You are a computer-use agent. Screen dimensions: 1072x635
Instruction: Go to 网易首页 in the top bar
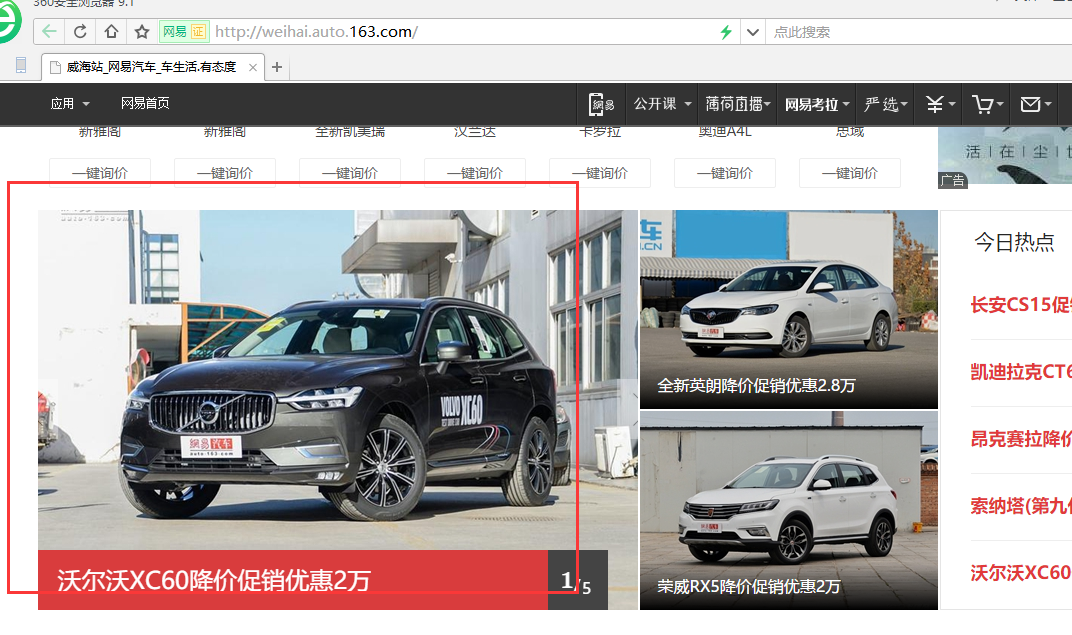[x=145, y=103]
